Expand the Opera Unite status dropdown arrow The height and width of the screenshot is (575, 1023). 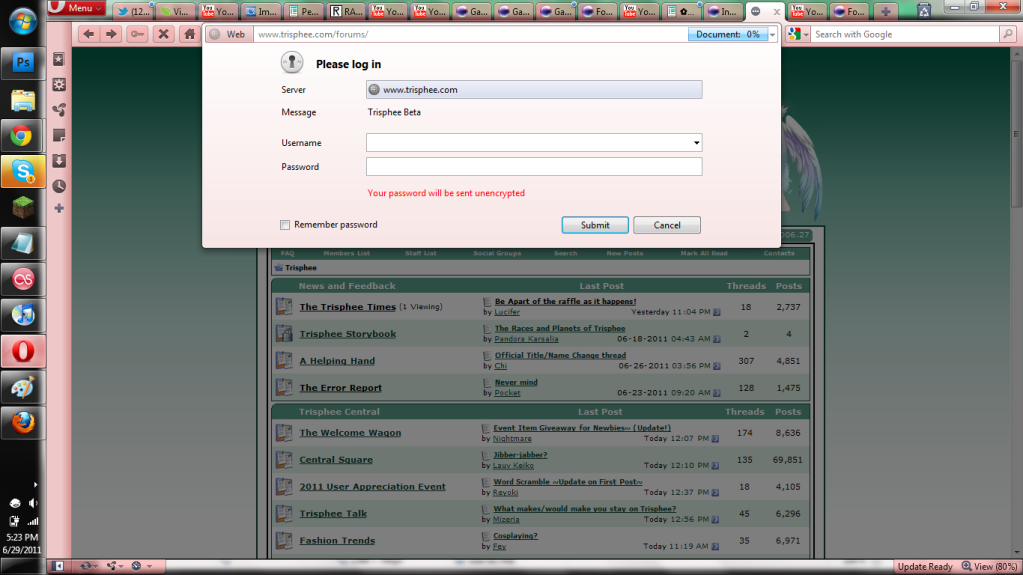click(121, 567)
